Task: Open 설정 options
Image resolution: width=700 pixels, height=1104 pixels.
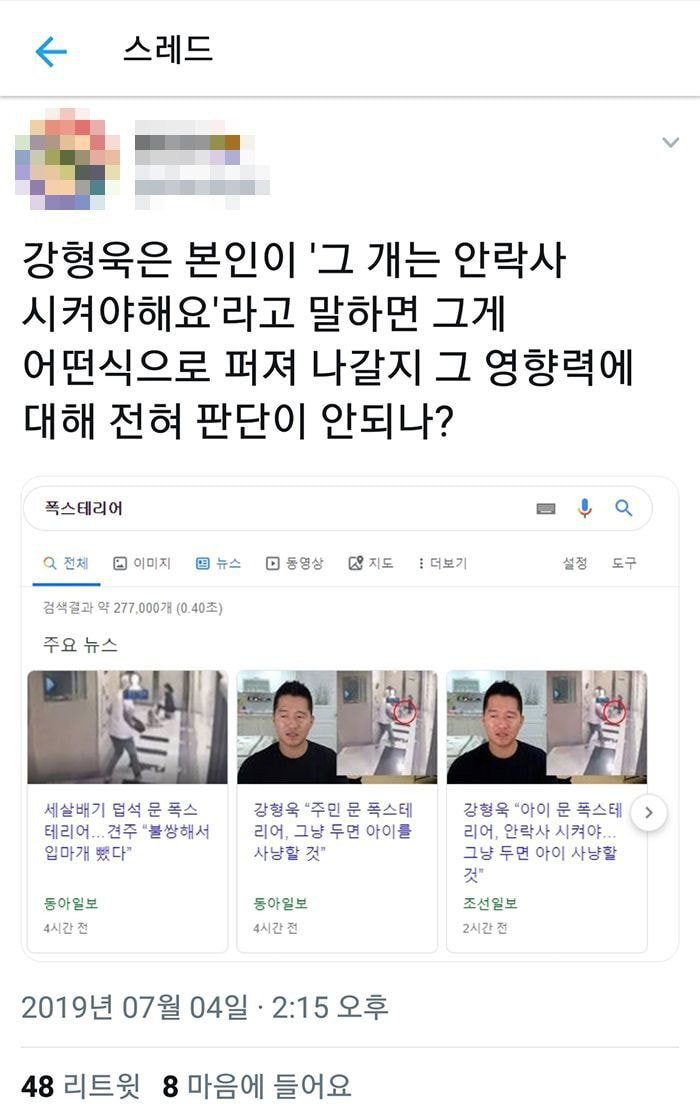Action: point(575,563)
